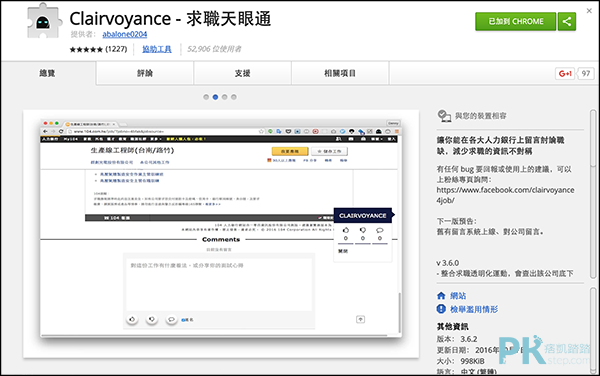Select the fourth carousel dot
This screenshot has height=376, width=600.
(233, 97)
